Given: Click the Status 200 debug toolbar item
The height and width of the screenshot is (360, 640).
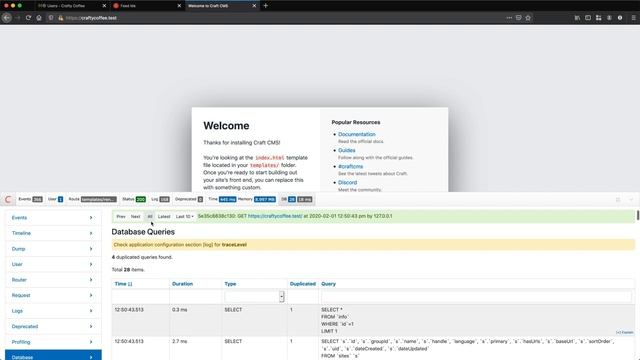Looking at the screenshot, I should [134, 199].
